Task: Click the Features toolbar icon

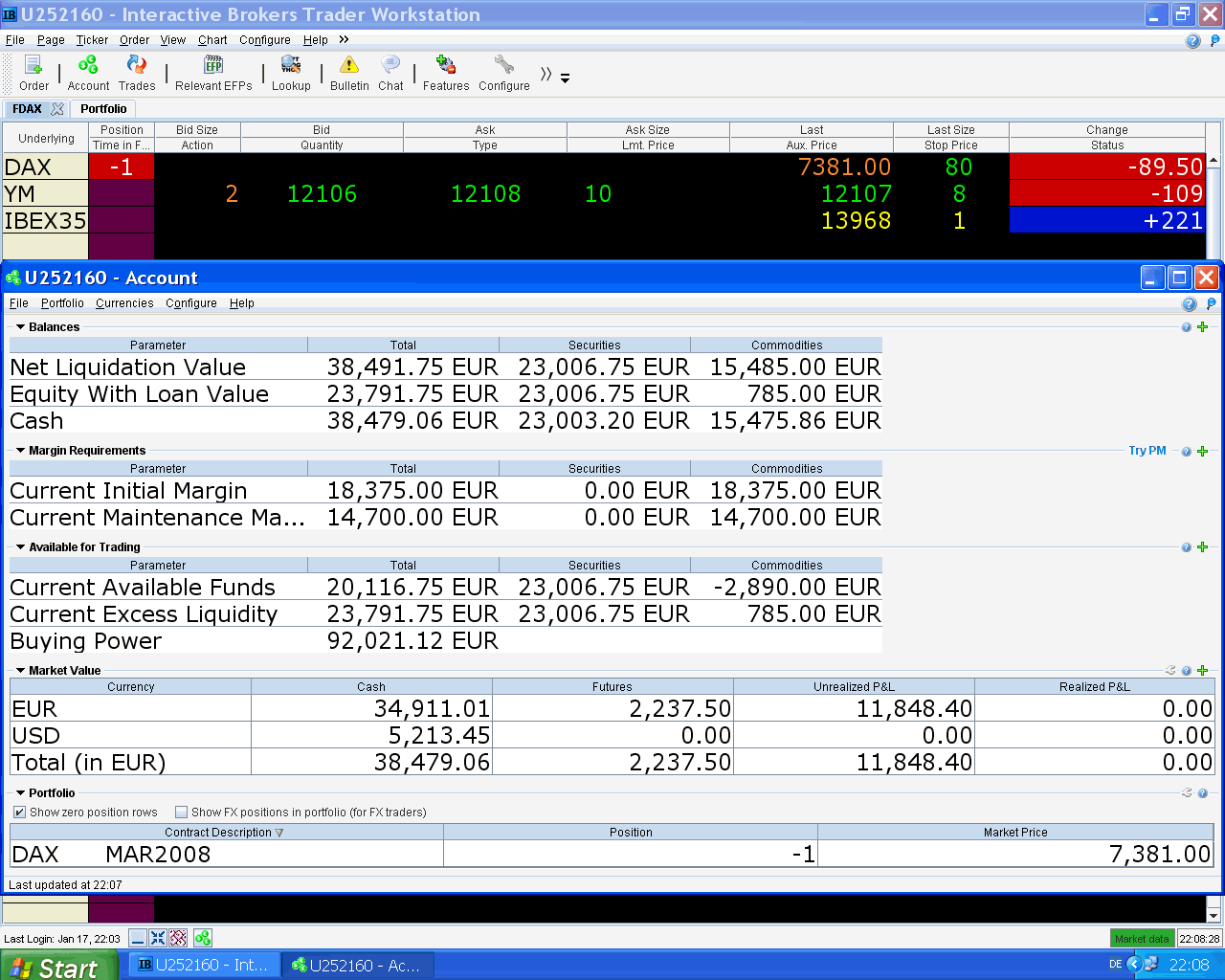Action: [x=446, y=66]
